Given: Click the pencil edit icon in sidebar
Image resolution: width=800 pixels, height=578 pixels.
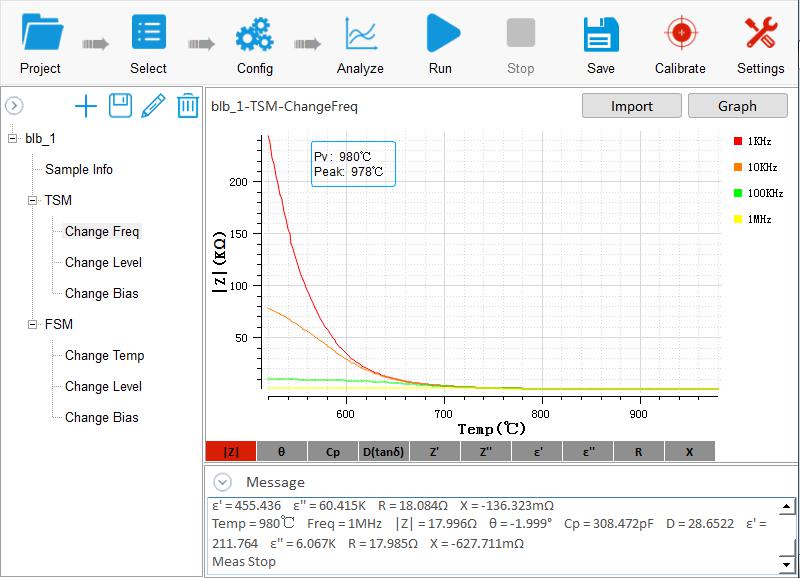Looking at the screenshot, I should [153, 106].
